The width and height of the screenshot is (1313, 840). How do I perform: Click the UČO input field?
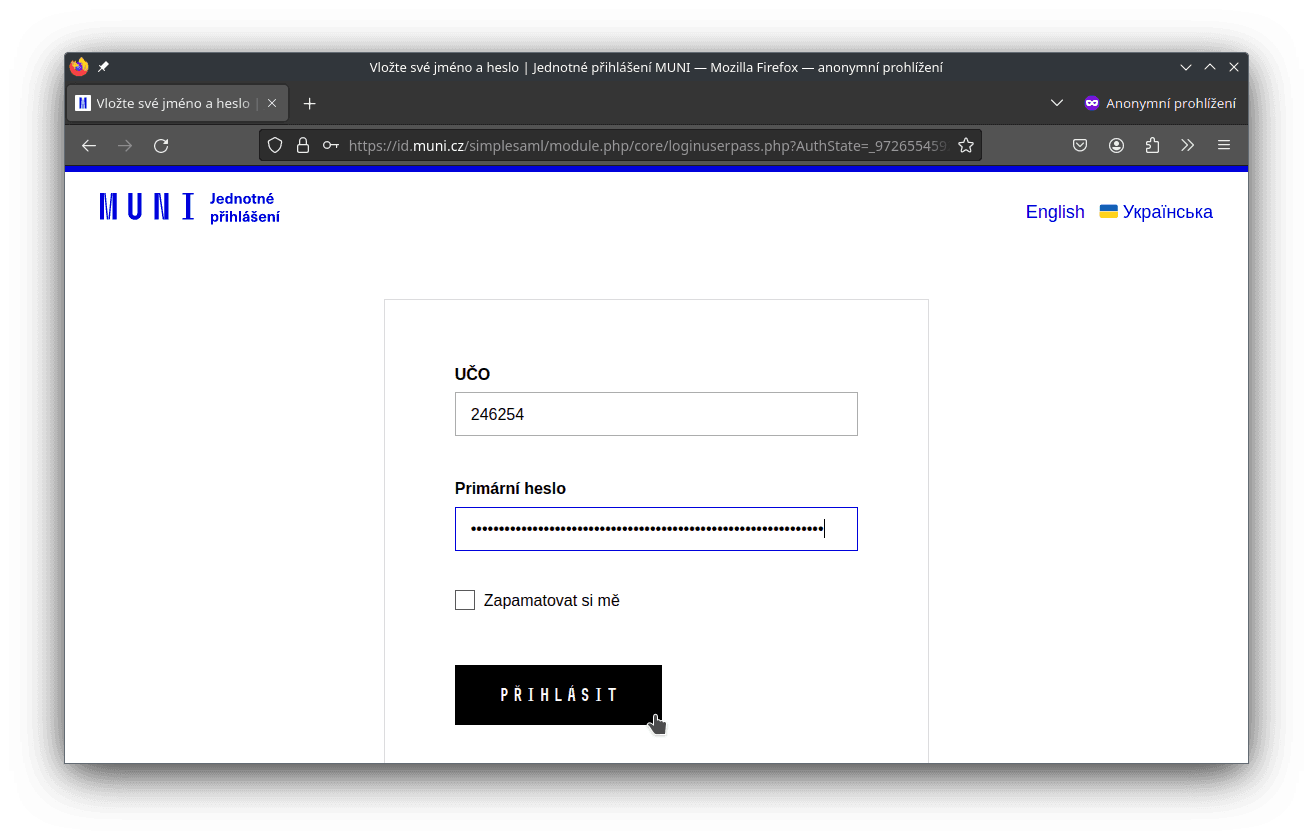[656, 414]
